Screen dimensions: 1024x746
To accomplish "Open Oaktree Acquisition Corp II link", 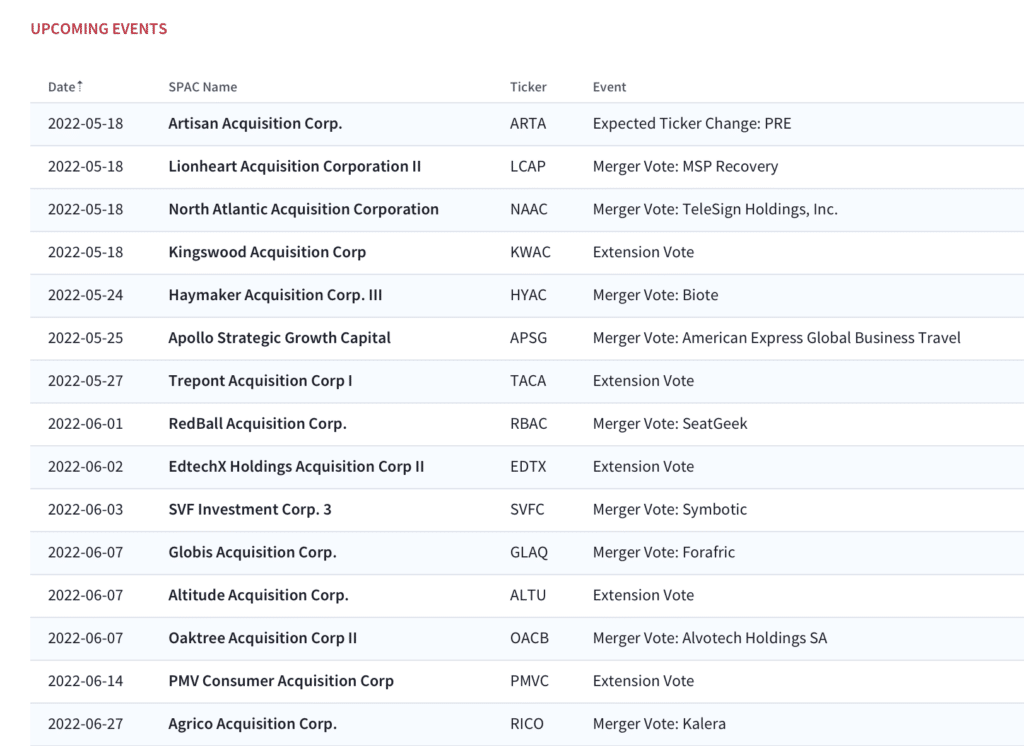I will [x=263, y=638].
